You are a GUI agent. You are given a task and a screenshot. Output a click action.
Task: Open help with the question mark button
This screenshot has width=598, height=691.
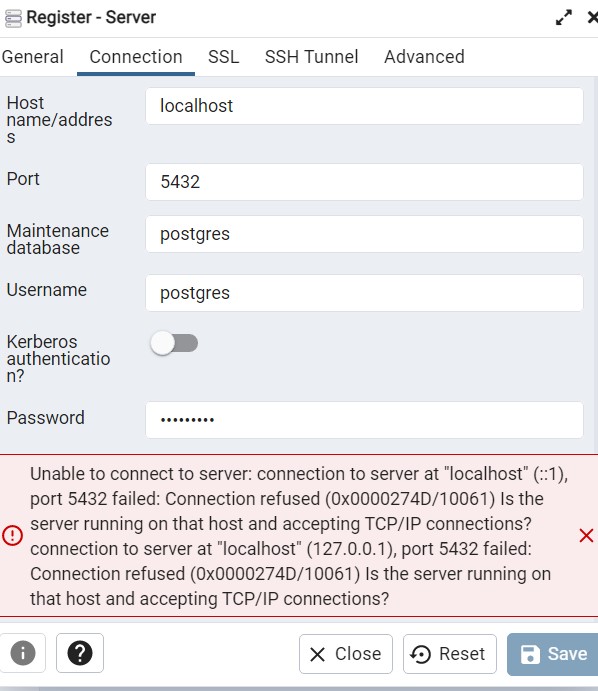pos(80,653)
